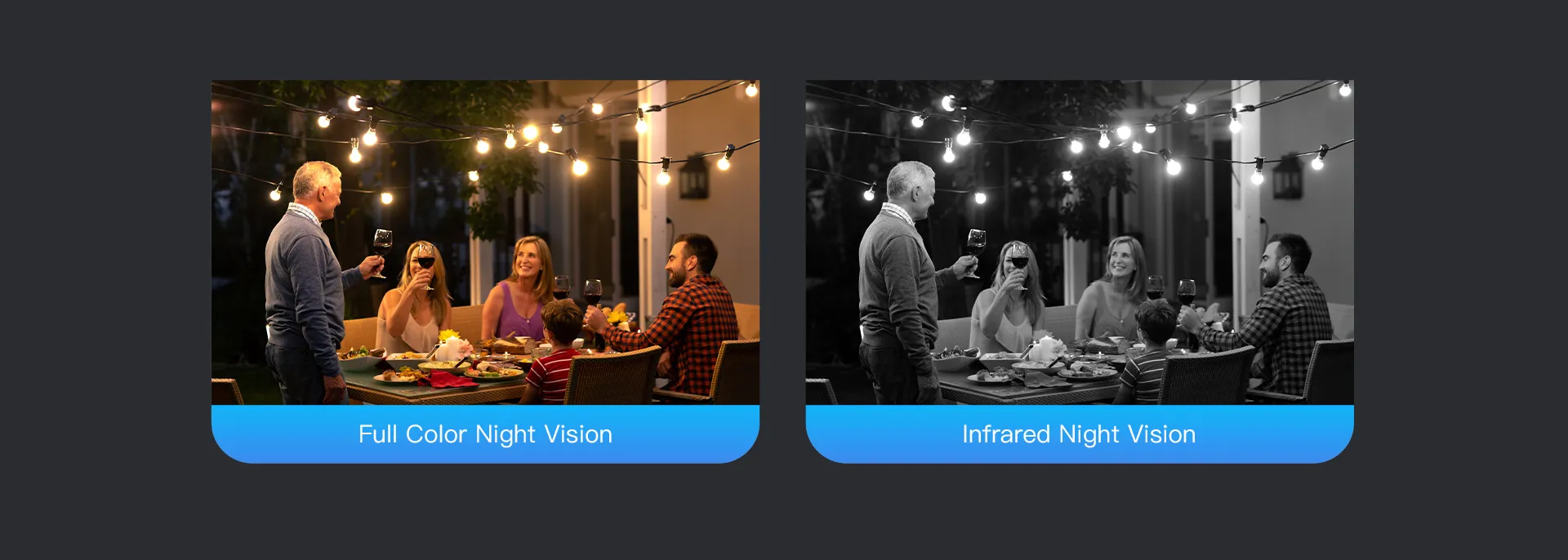
Task: Click the grayscale smiling woman at table
Action: [x=1112, y=289]
